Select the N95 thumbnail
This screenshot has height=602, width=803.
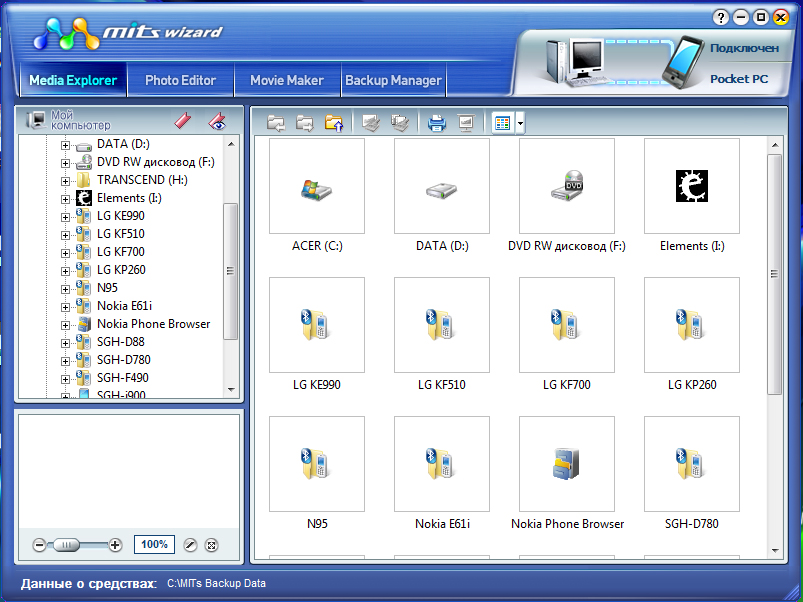(x=317, y=464)
